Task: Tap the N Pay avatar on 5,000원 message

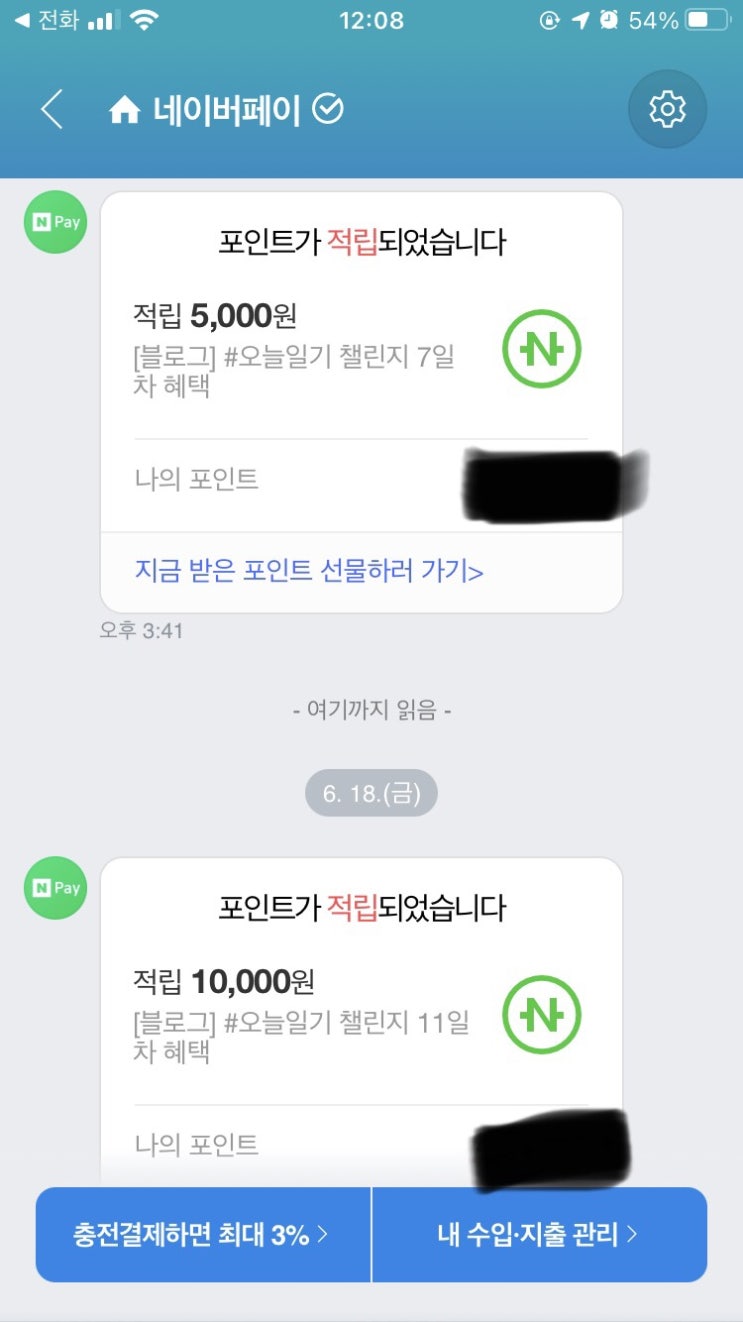Action: point(56,222)
